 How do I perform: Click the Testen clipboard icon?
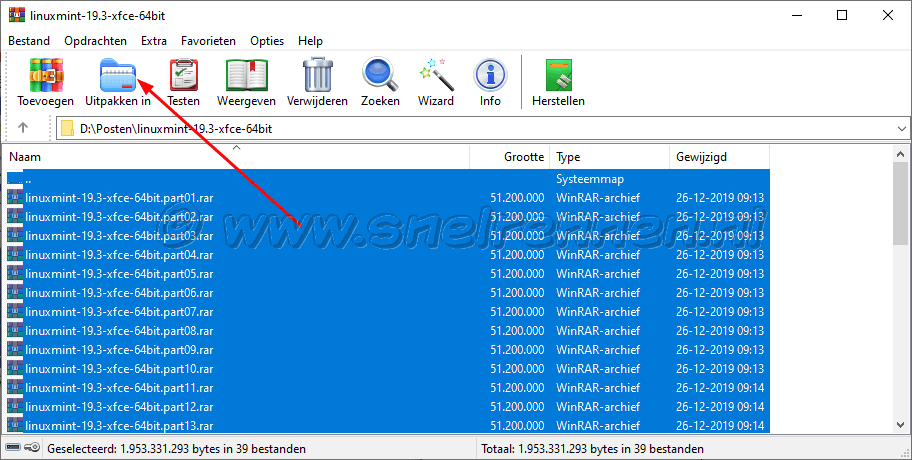pyautogui.click(x=184, y=75)
